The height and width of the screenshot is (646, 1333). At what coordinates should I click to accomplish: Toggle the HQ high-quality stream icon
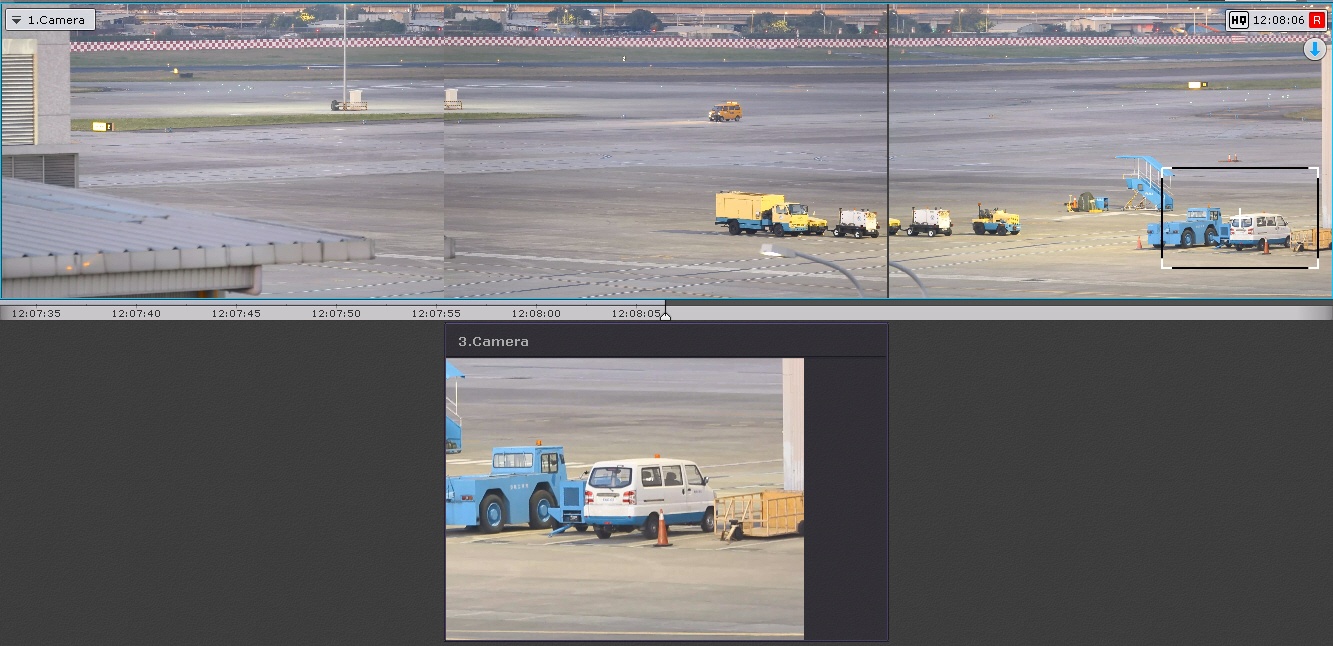coord(1238,20)
